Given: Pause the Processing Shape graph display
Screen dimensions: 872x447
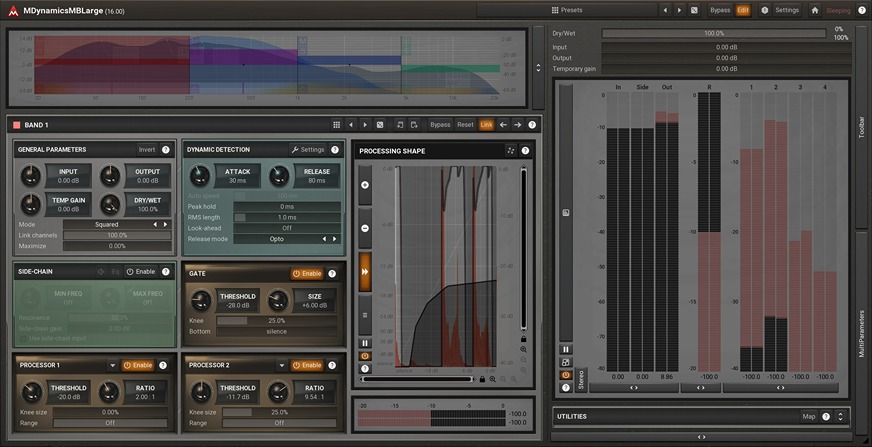Looking at the screenshot, I should [x=365, y=343].
